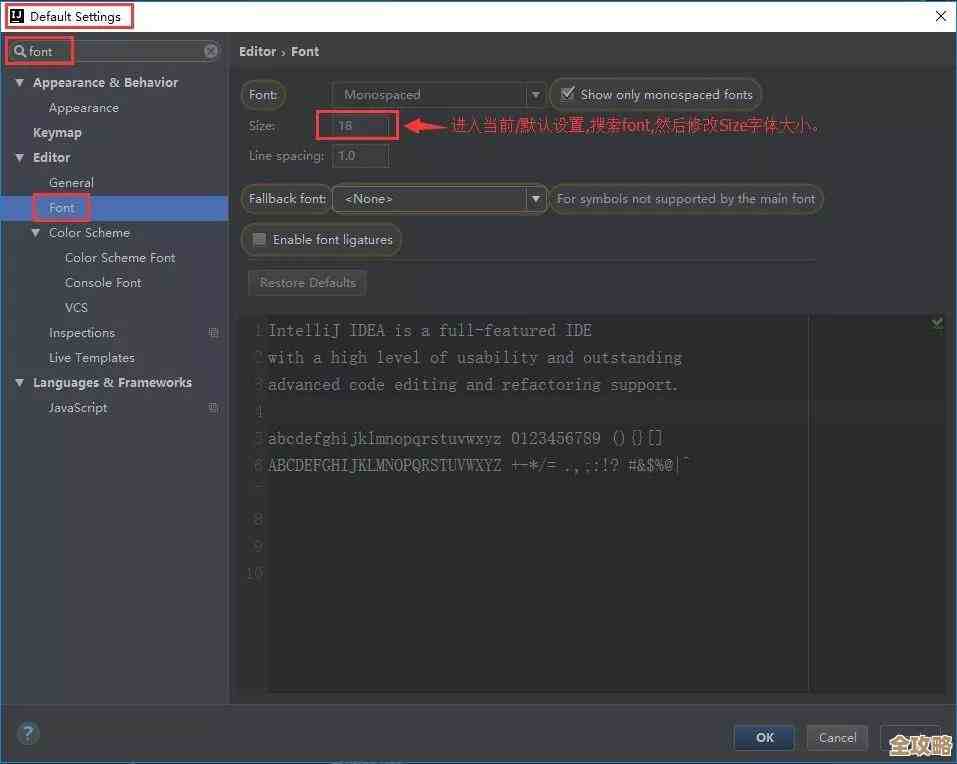This screenshot has height=764, width=957.
Task: Toggle Show only monospaced fonts checkbox
Action: coord(568,94)
